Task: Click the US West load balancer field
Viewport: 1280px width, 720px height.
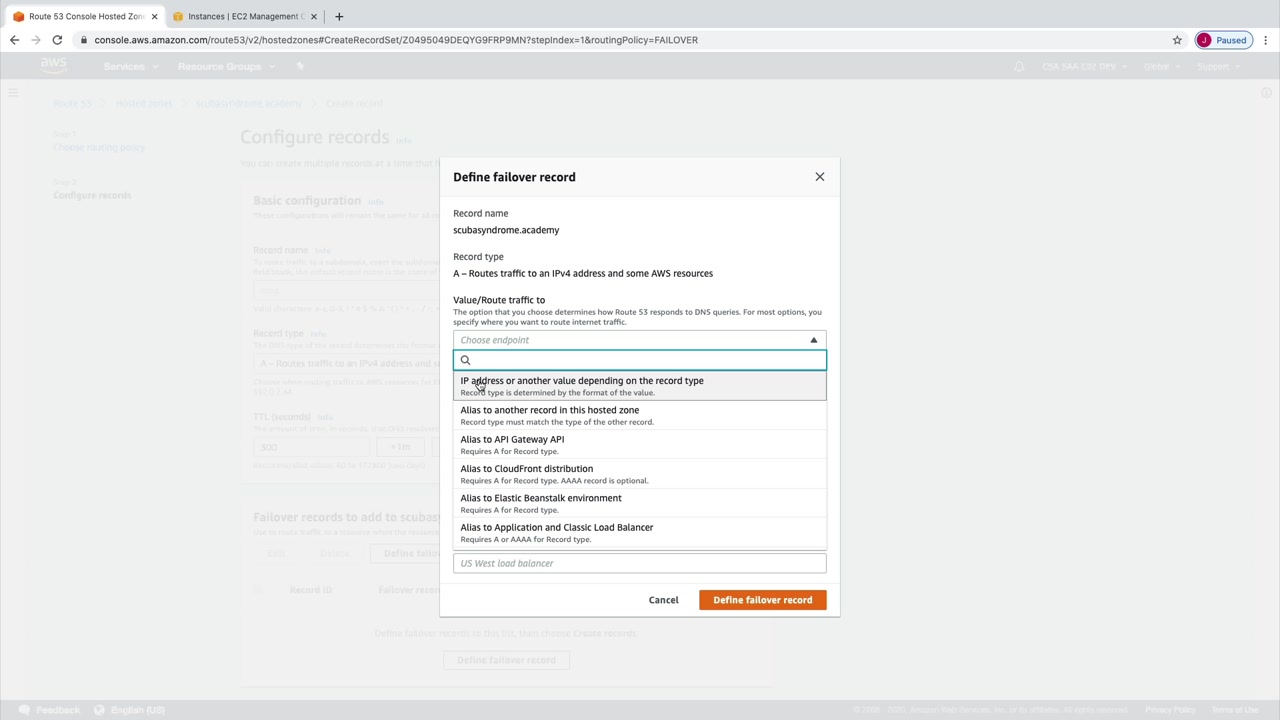Action: pyautogui.click(x=640, y=563)
